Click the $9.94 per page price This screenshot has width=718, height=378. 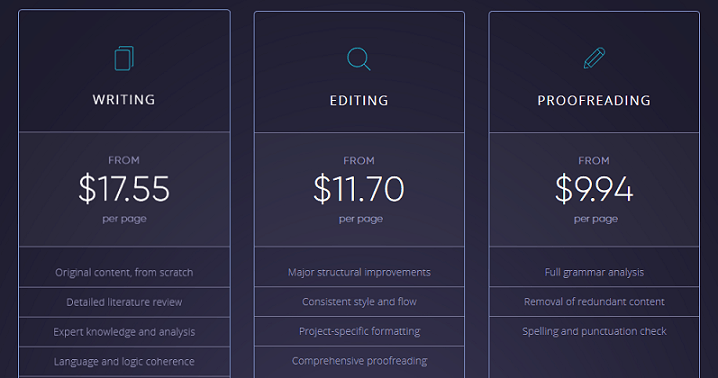(x=594, y=189)
